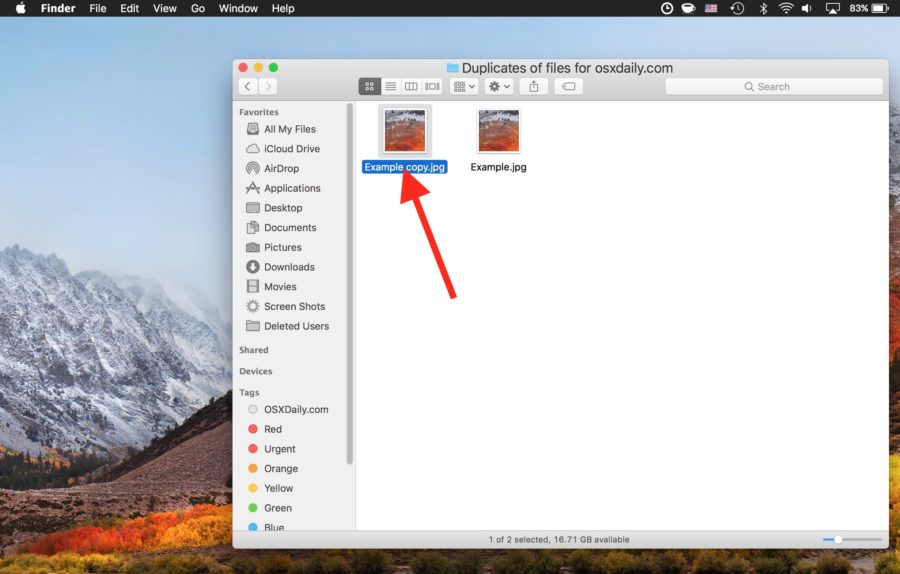Select the Yellow tag in sidebar
The image size is (900, 574).
pyautogui.click(x=278, y=488)
